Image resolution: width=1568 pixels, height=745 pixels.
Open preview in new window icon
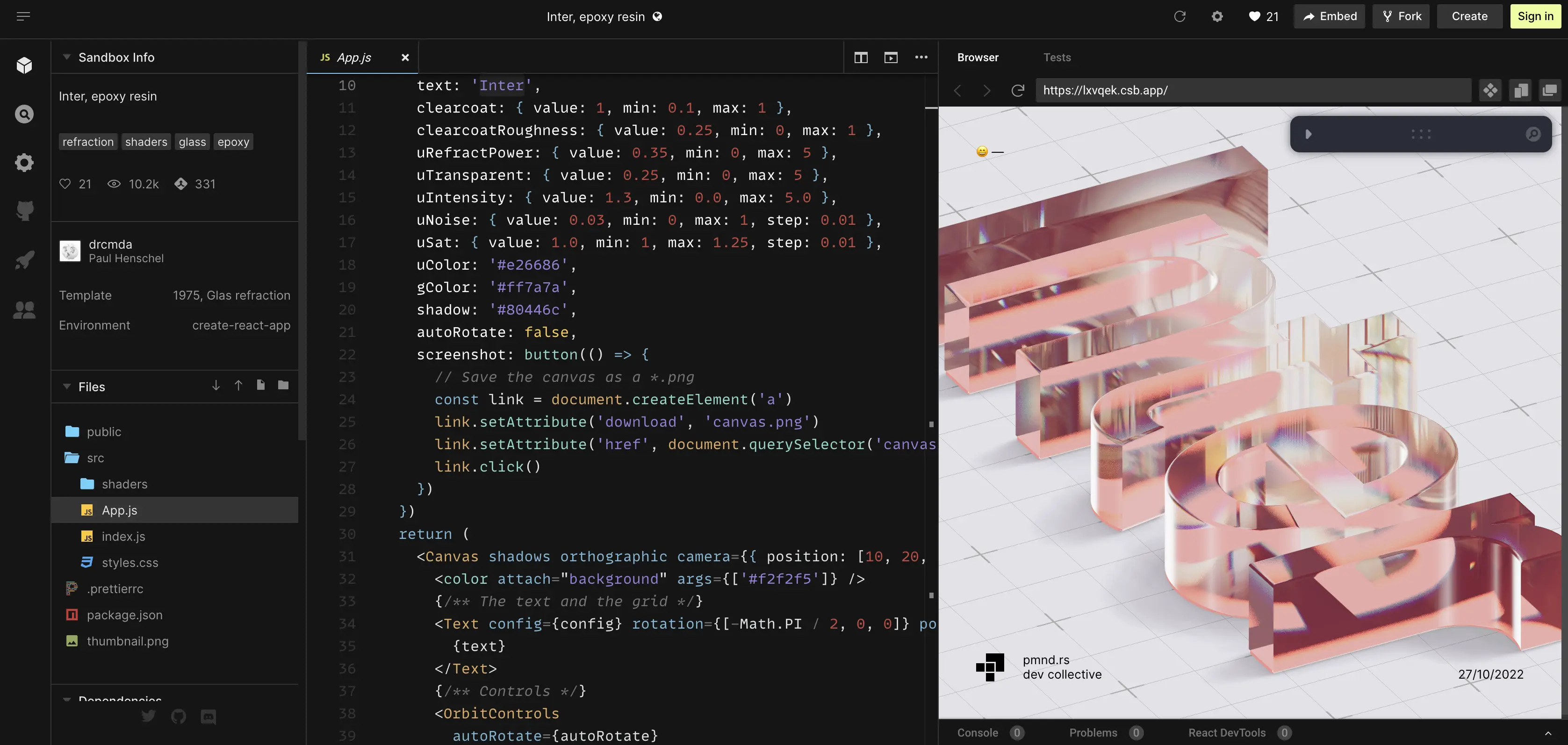[x=1549, y=91]
